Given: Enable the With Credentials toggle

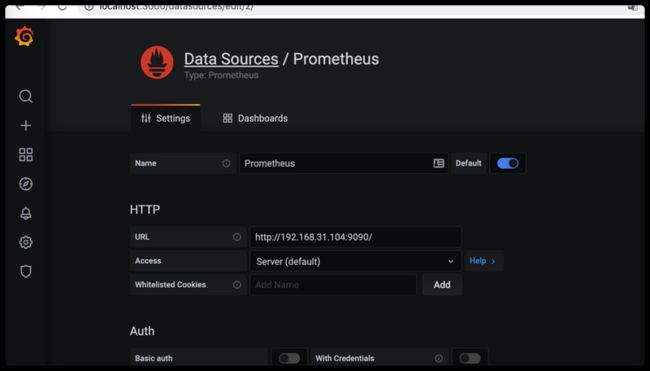Looking at the screenshot, I should point(470,358).
